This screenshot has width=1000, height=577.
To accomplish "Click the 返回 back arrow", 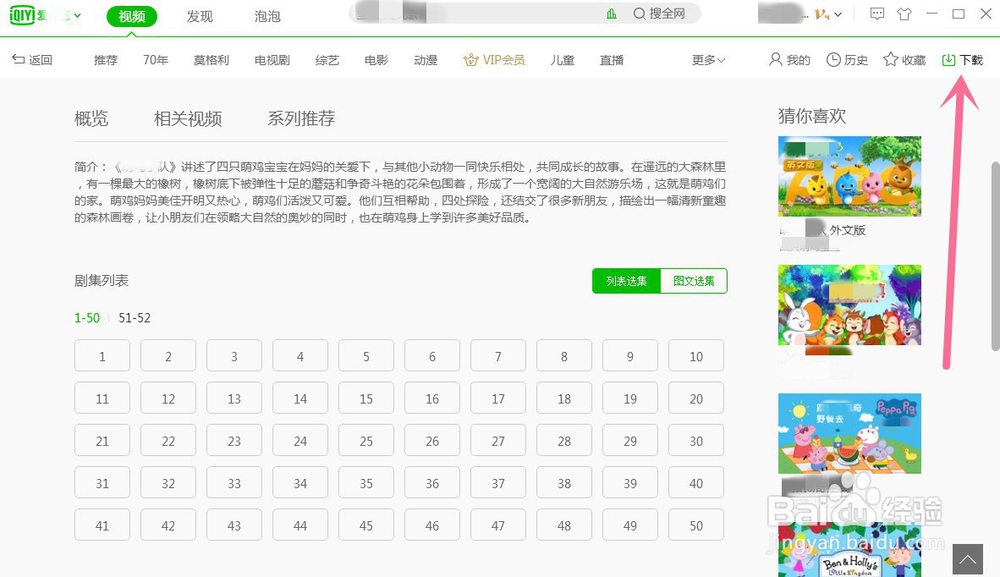I will tap(30, 59).
